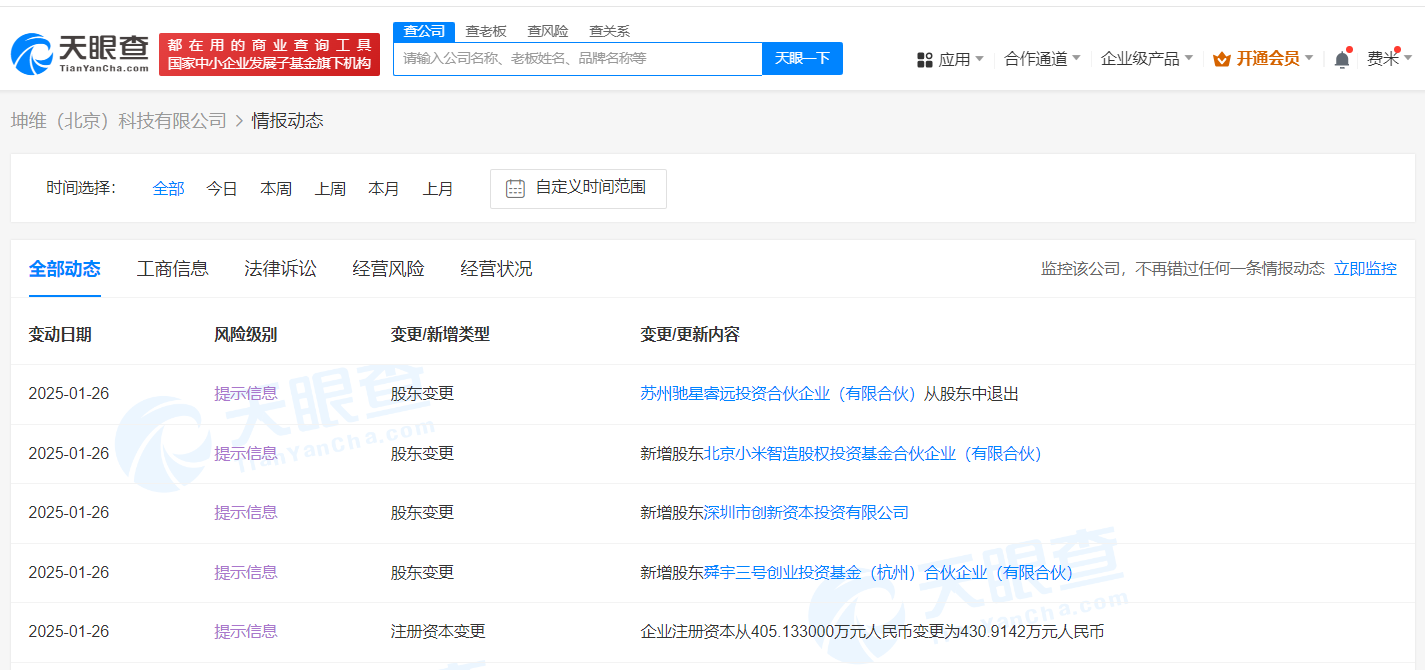Click the apps grid icon
The width and height of the screenshot is (1425, 670).
[x=924, y=60]
